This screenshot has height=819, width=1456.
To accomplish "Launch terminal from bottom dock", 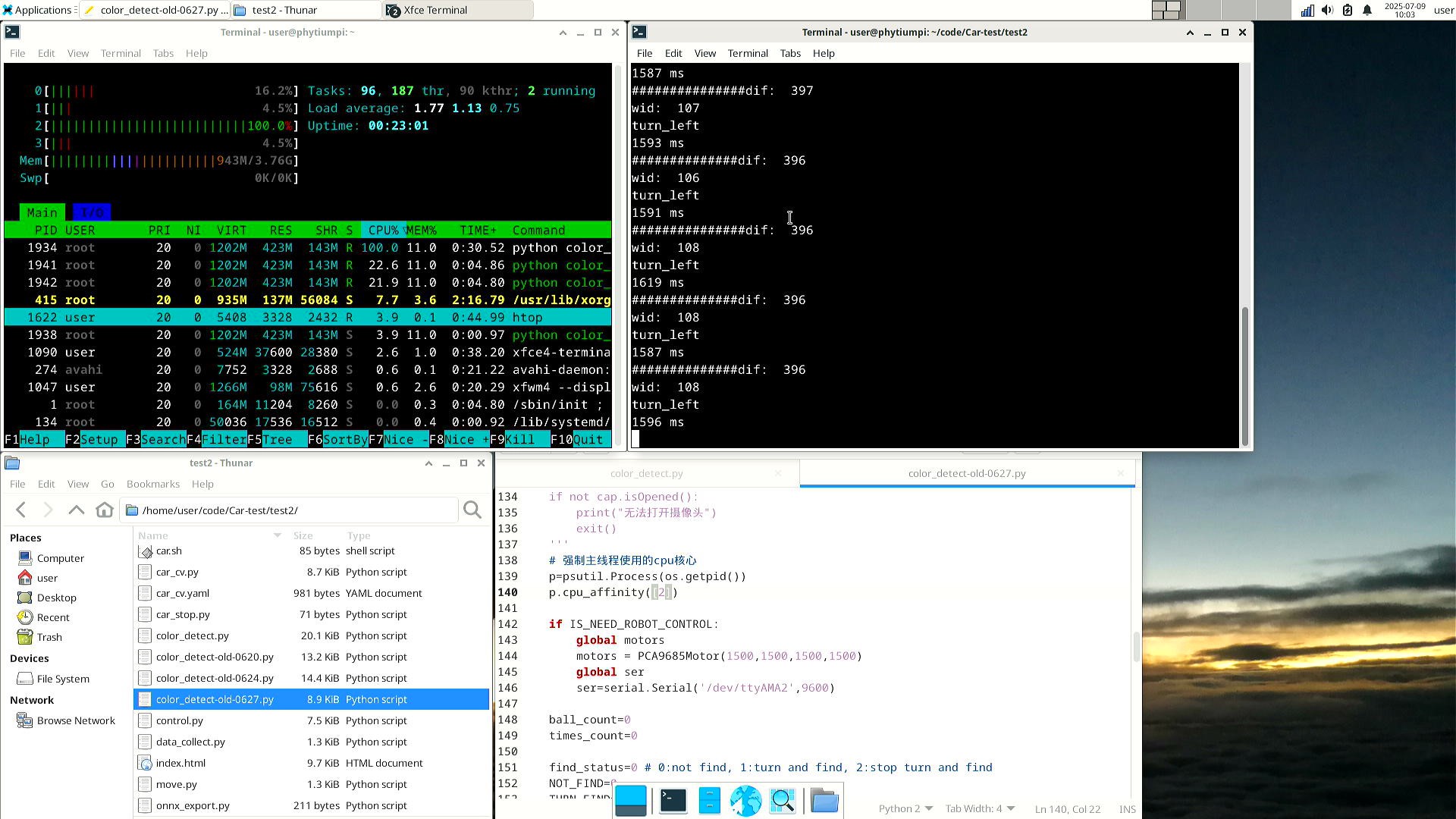I will coord(673,801).
